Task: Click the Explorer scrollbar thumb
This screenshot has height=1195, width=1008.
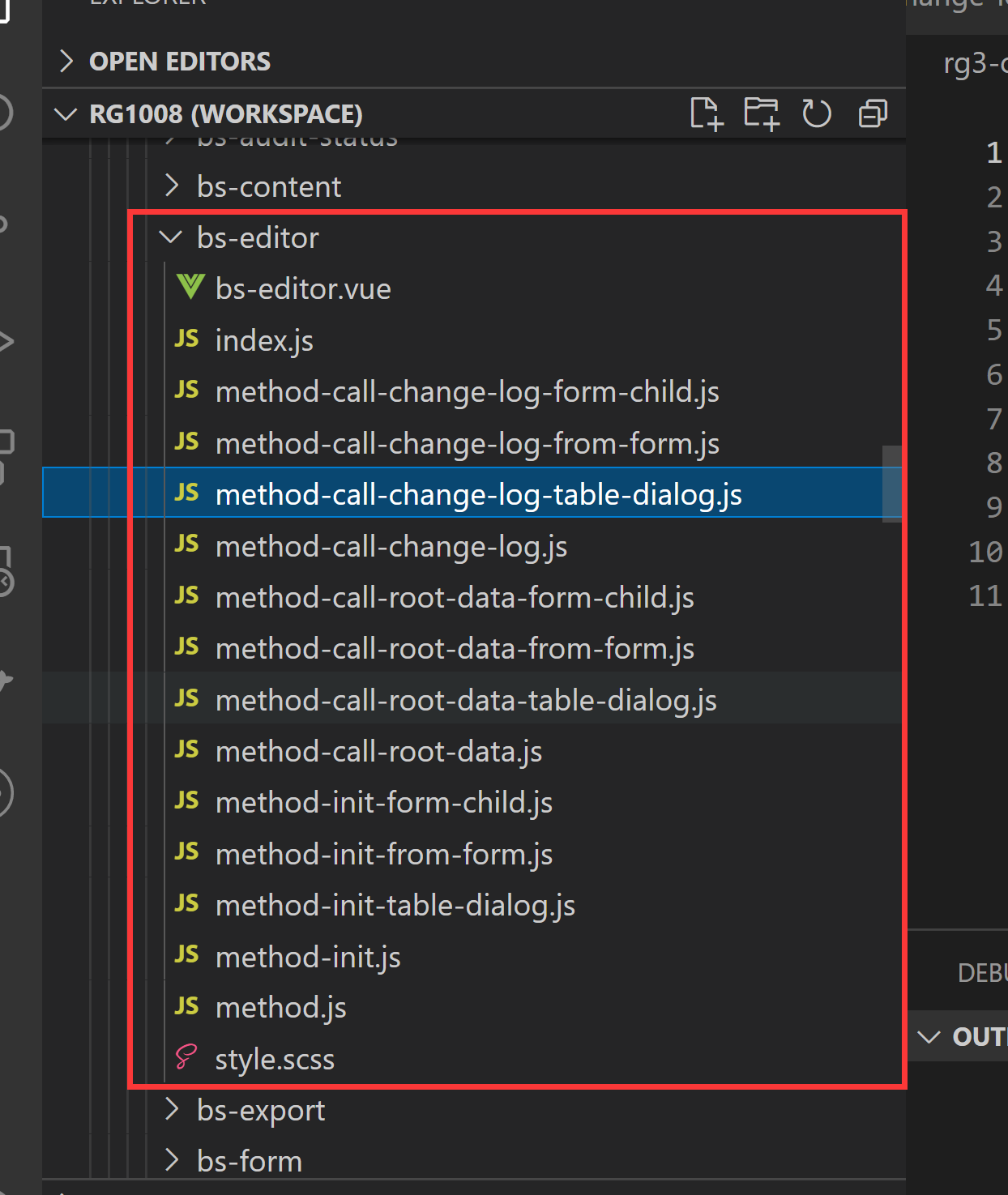Action: point(892,484)
